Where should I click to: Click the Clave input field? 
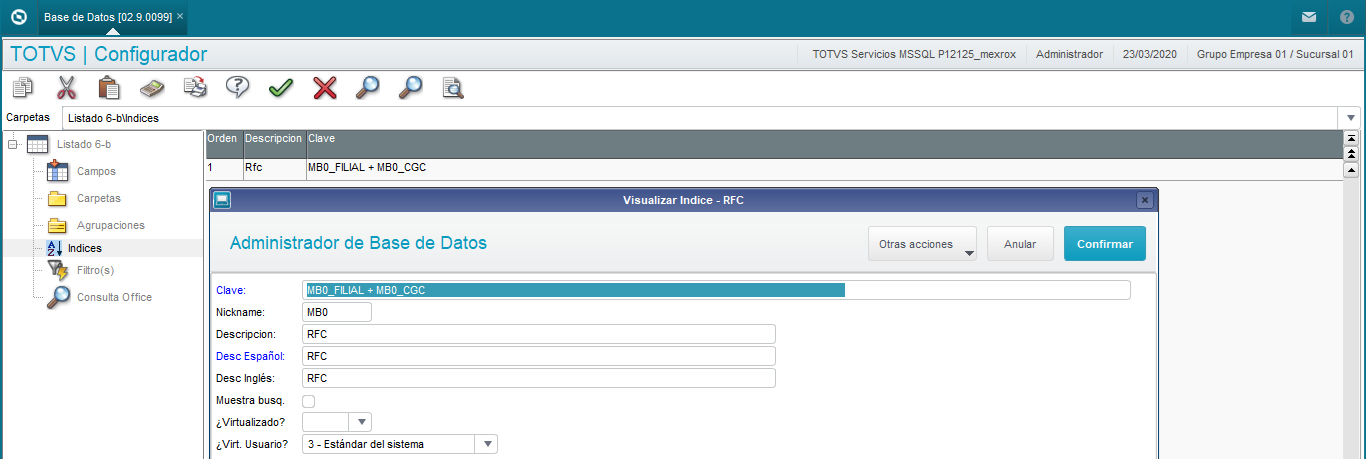716,290
